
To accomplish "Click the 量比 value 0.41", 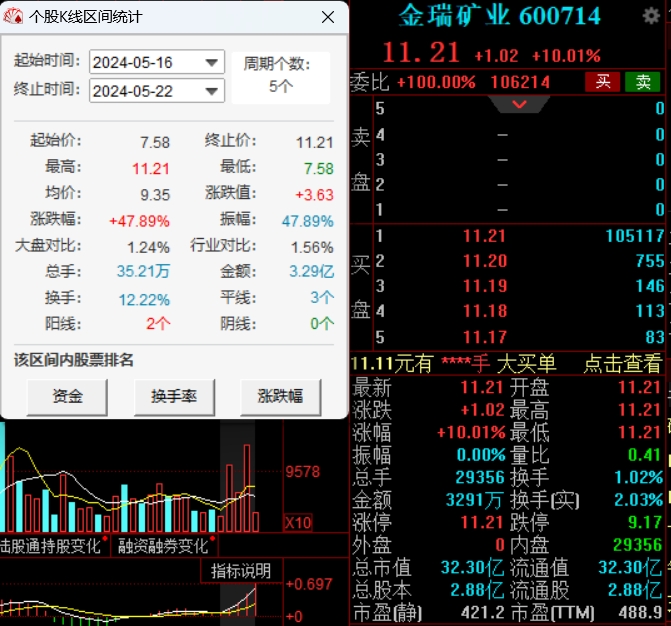I will click(644, 455).
